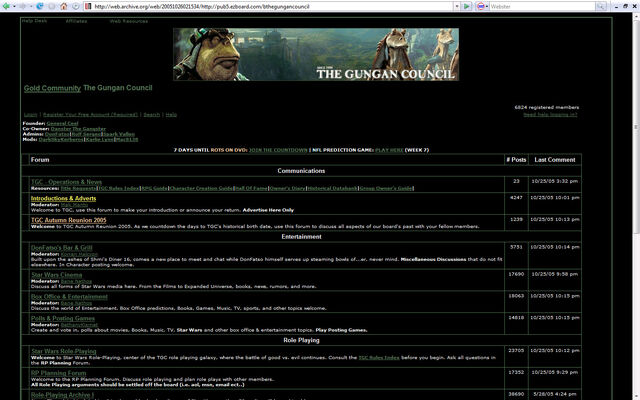Open the Help Desk menu link
The image size is (640, 400).
(34, 21)
